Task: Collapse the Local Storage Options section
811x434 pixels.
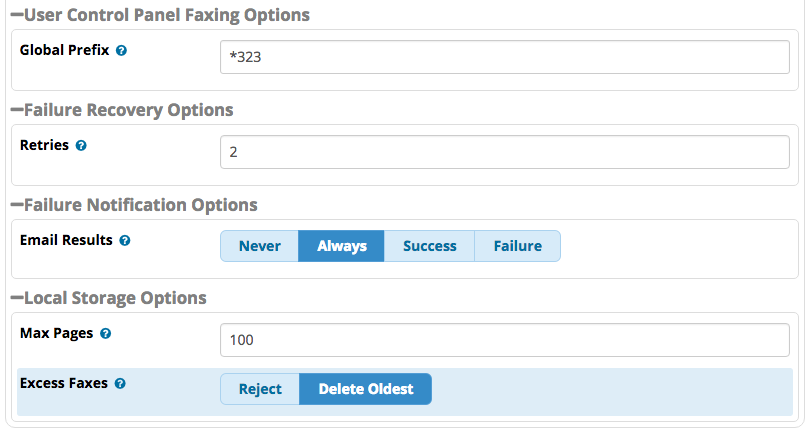Action: 17,298
